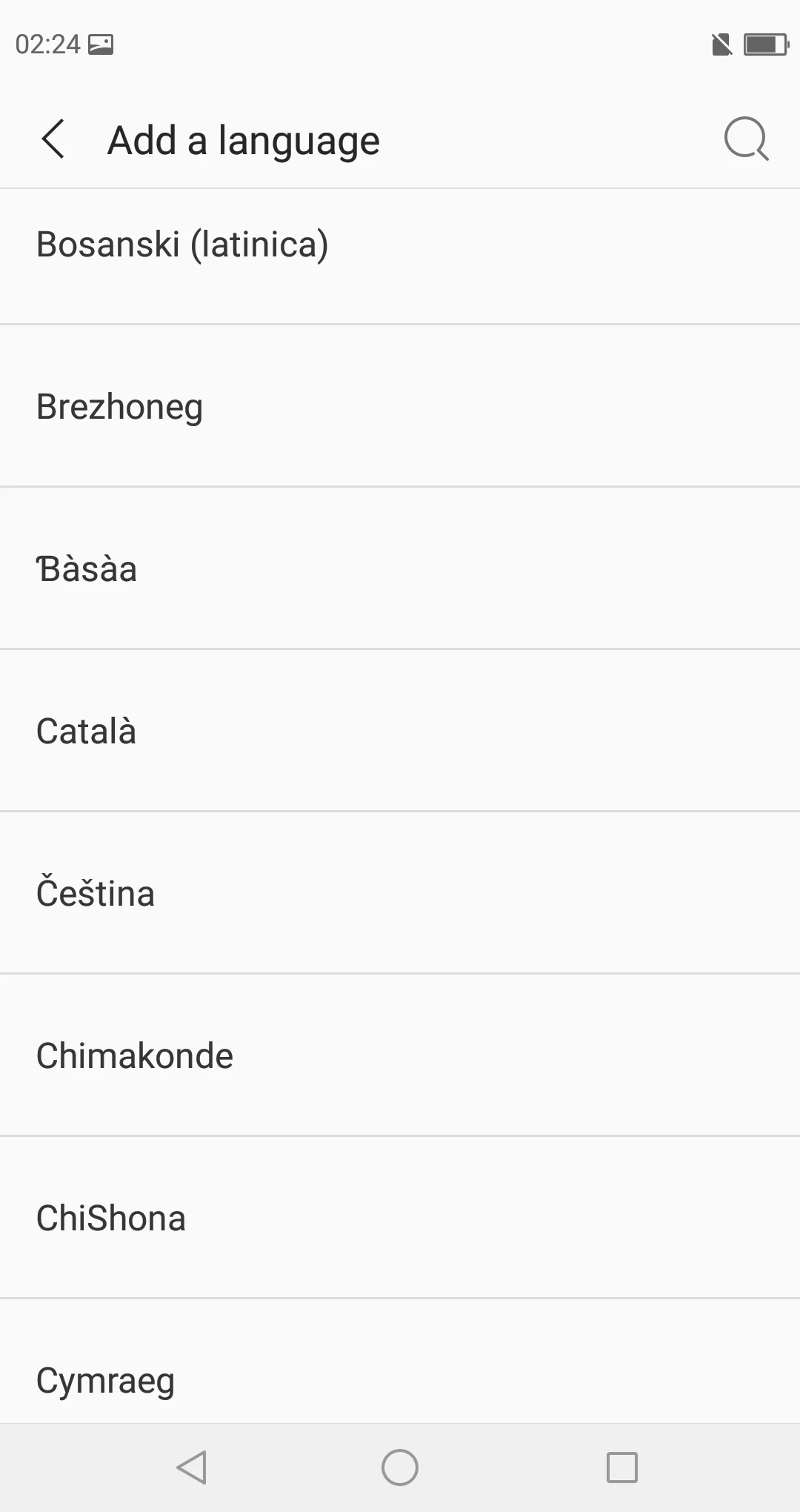Tap the screenshot notification icon
This screenshot has width=800, height=1512.
(x=101, y=44)
